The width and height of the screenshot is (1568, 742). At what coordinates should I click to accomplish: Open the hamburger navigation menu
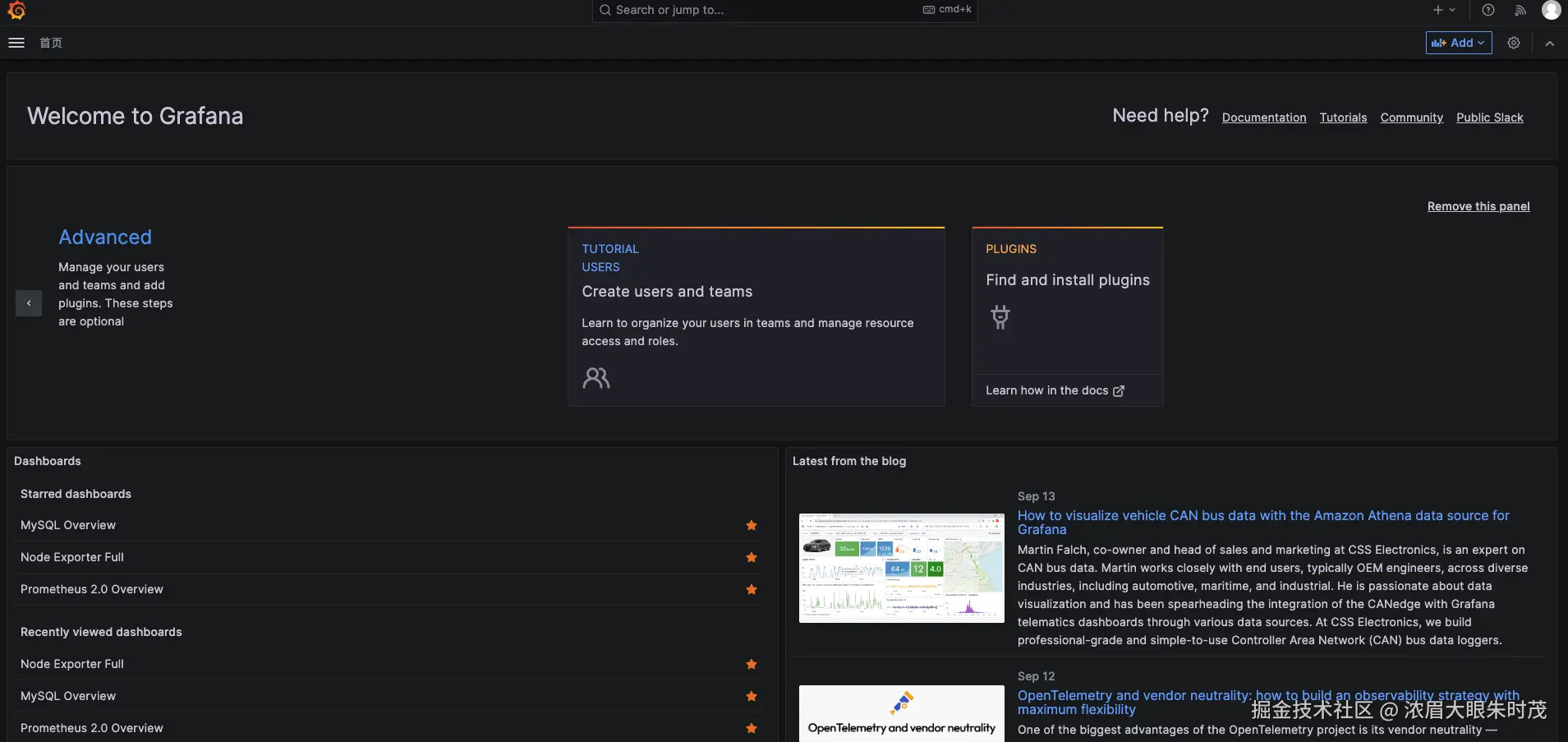(x=16, y=43)
